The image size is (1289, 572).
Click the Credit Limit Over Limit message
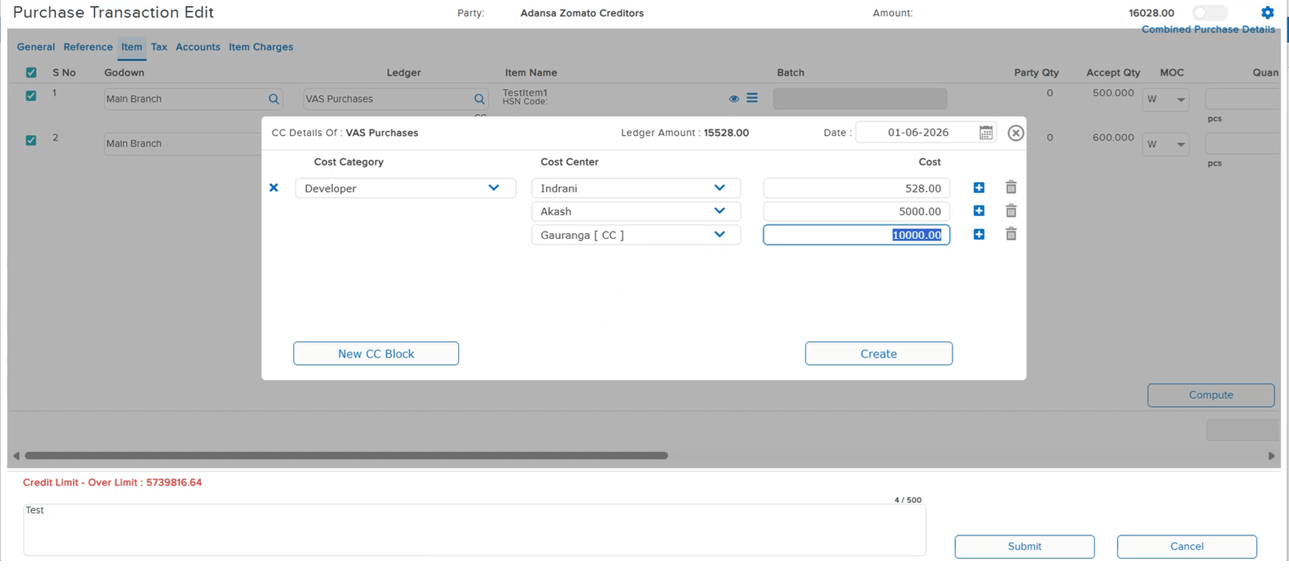click(x=112, y=482)
